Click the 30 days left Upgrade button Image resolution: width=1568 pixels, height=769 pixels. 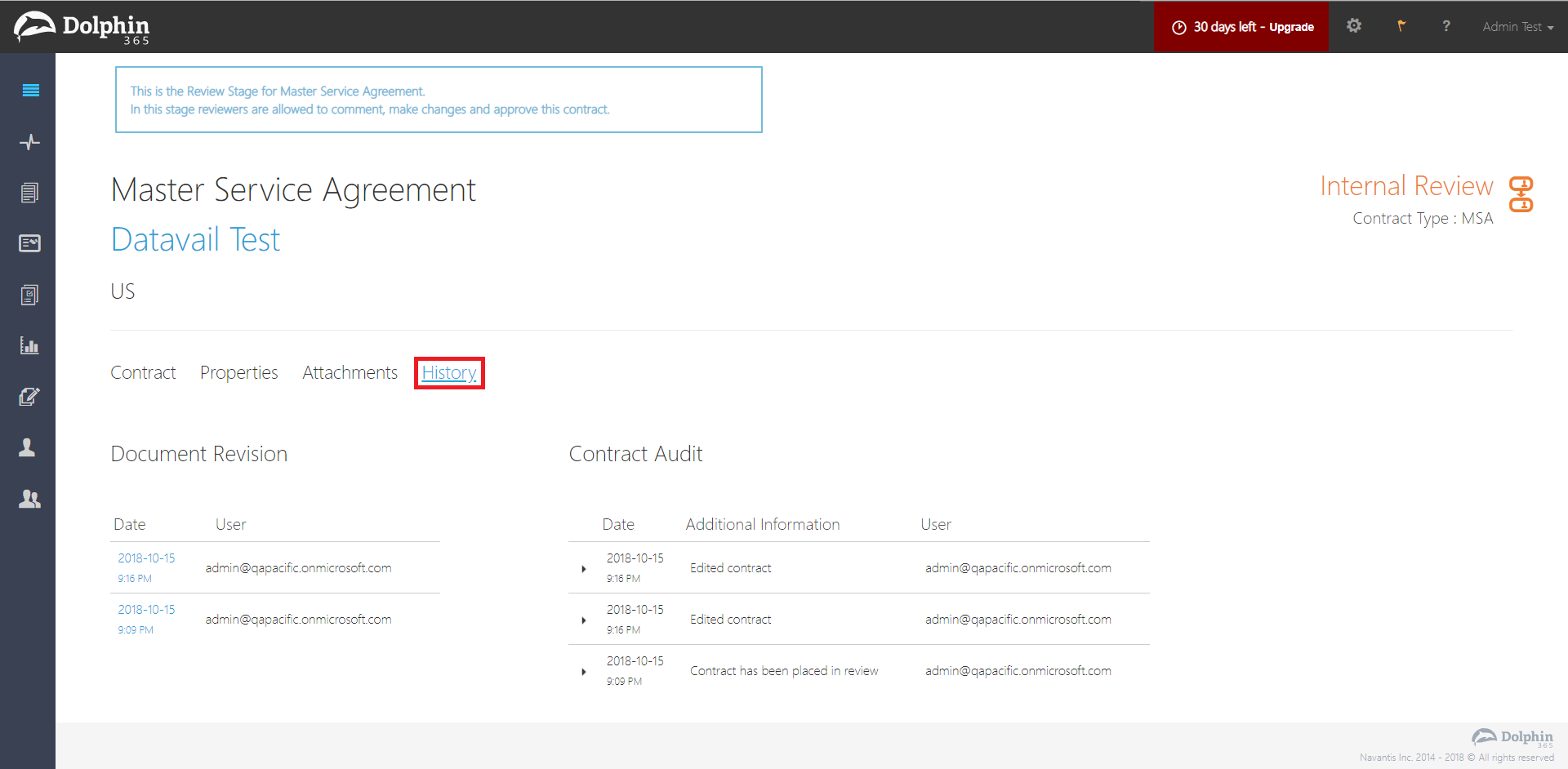click(x=1241, y=27)
